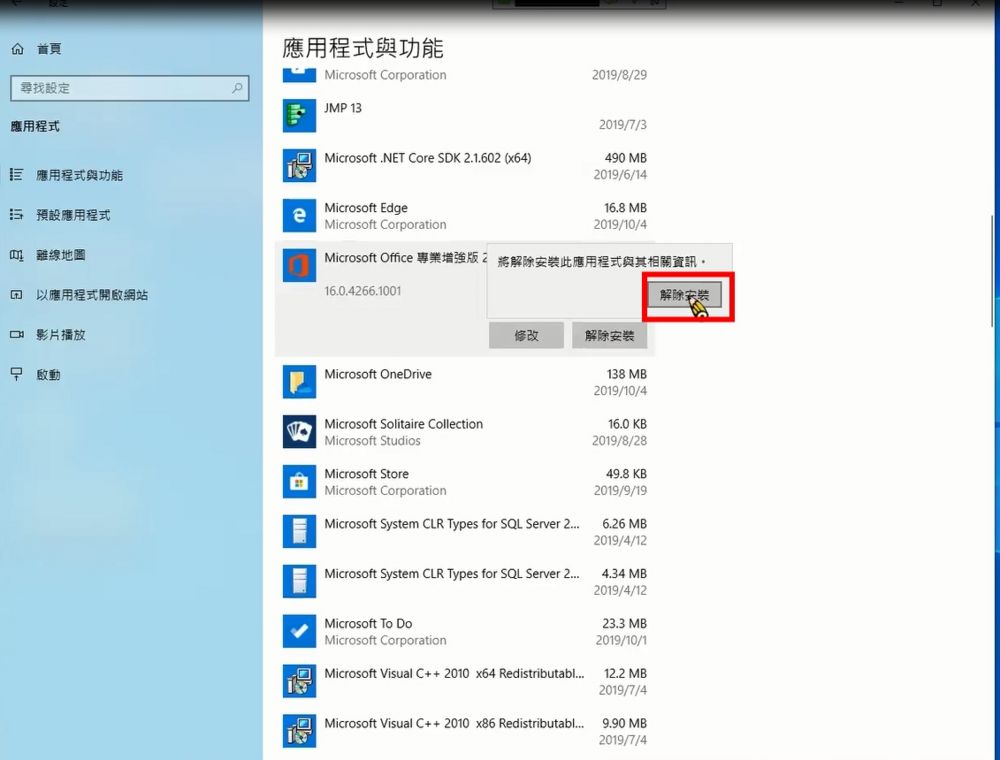Click 解除安裝 button next to 修改
Image resolution: width=1000 pixels, height=760 pixels.
click(610, 335)
